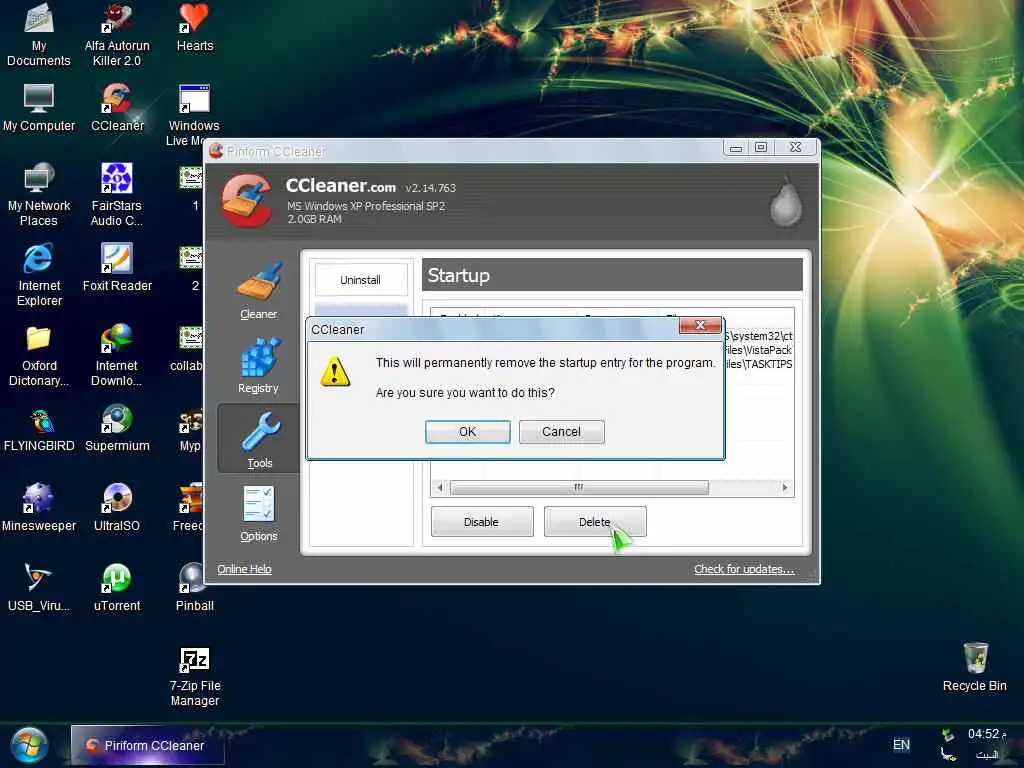Select the Oxford Dictionary folder icon

(x=39, y=356)
